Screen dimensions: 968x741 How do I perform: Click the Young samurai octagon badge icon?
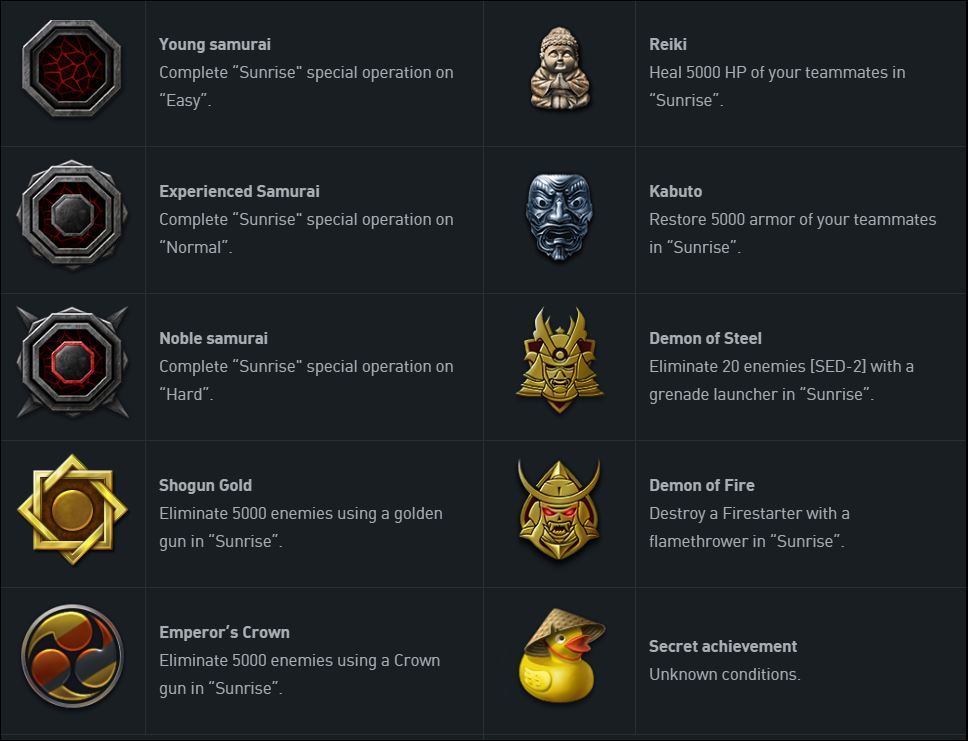(72, 68)
